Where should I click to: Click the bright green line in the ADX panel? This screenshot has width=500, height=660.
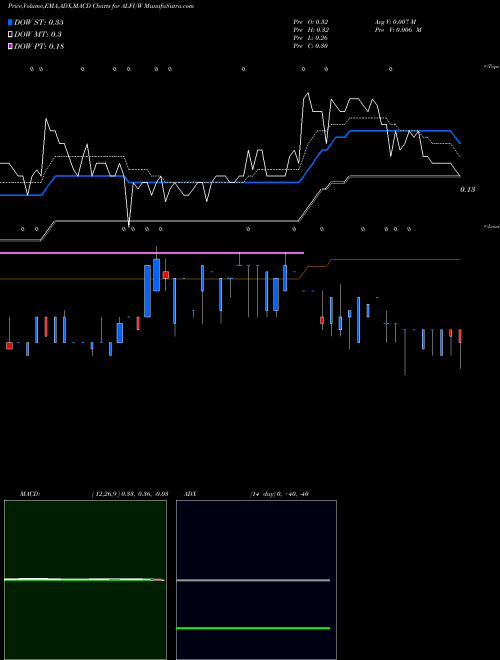click(x=253, y=628)
